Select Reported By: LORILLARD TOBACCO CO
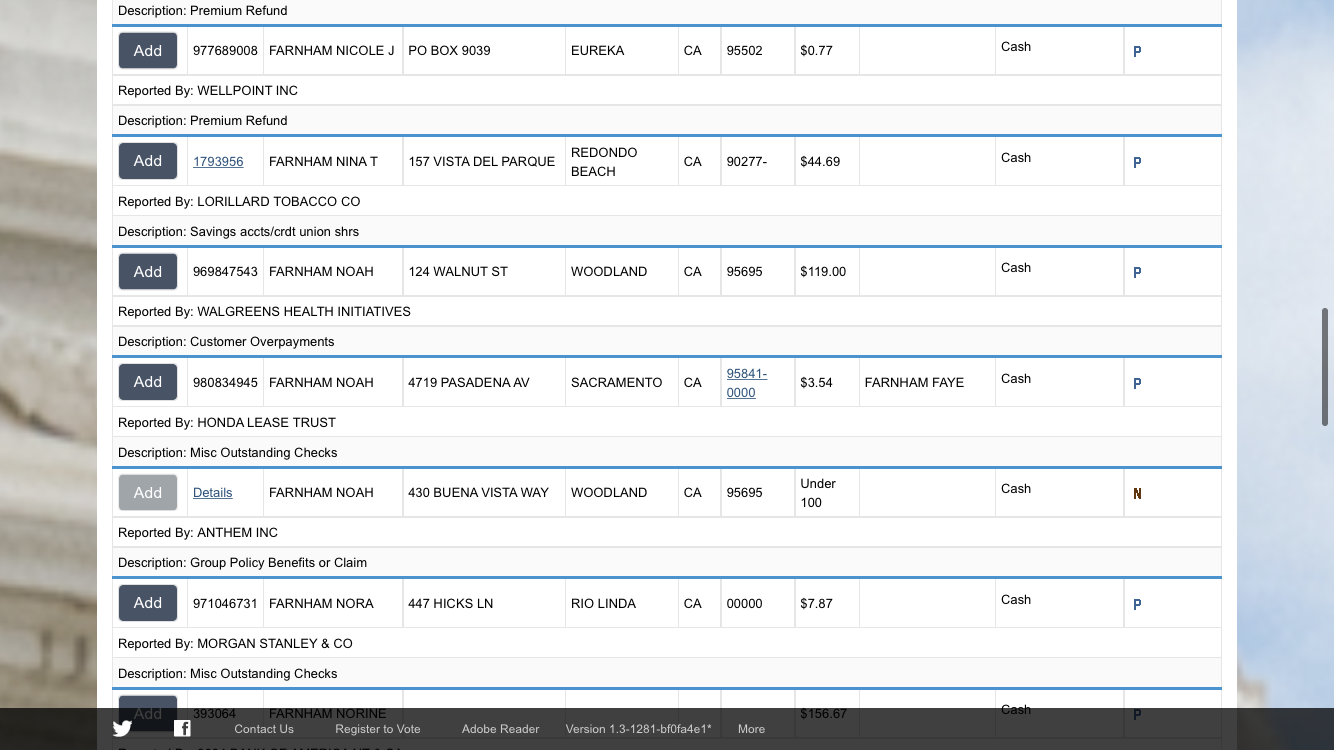This screenshot has height=750, width=1334. (239, 201)
